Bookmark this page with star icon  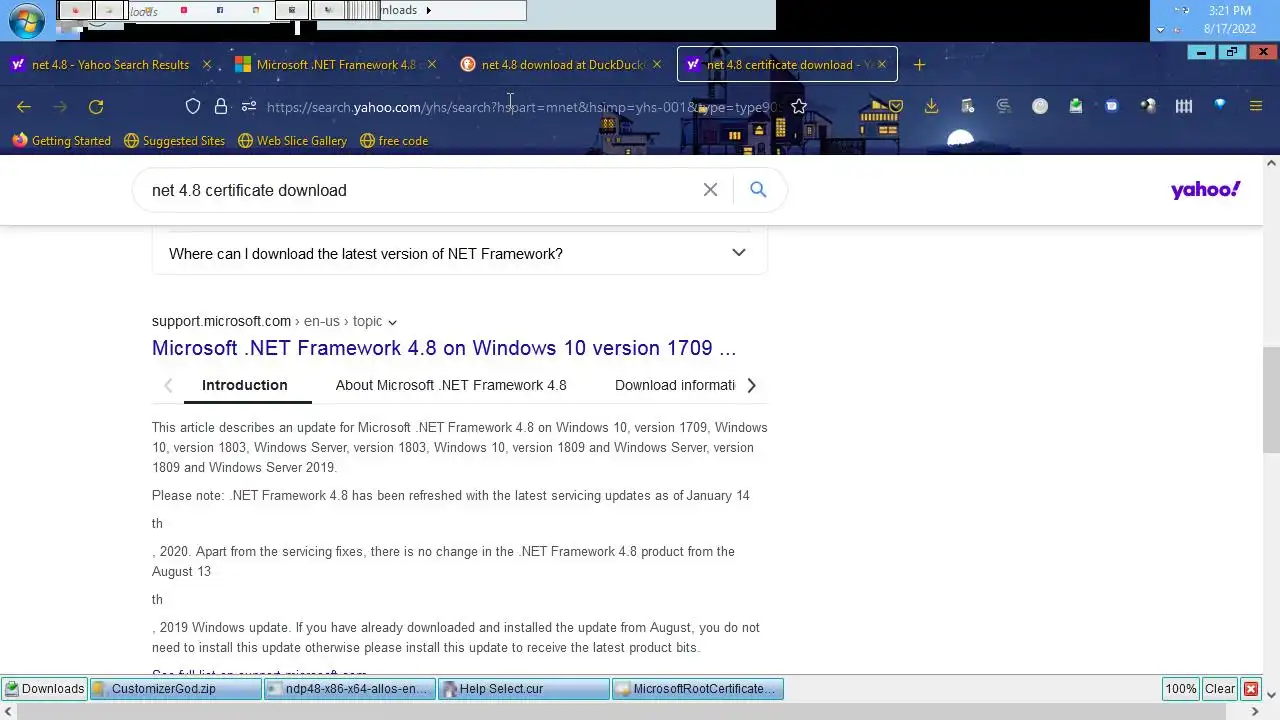coord(798,106)
